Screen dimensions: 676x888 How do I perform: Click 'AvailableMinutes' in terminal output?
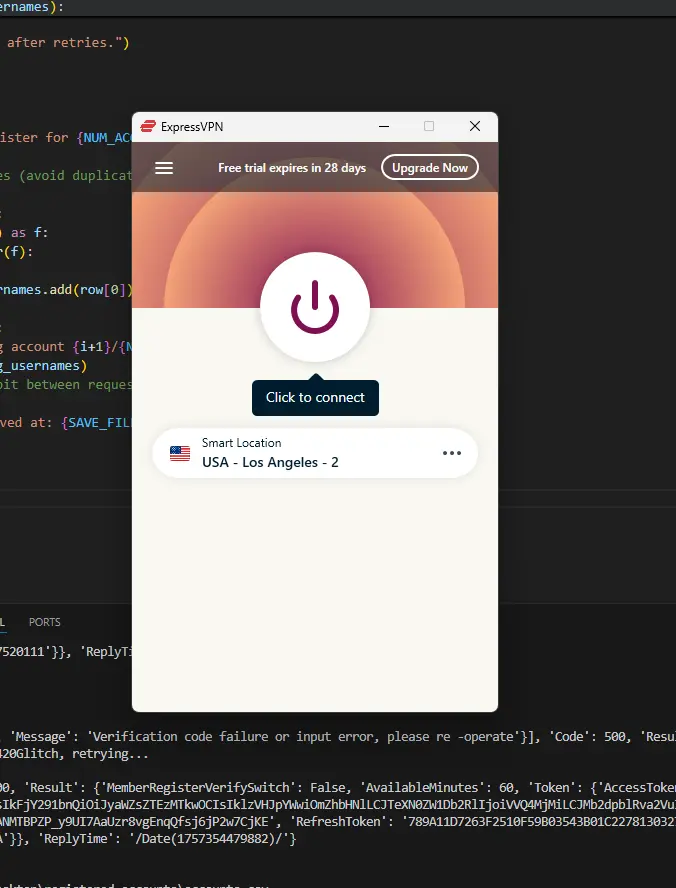click(422, 788)
